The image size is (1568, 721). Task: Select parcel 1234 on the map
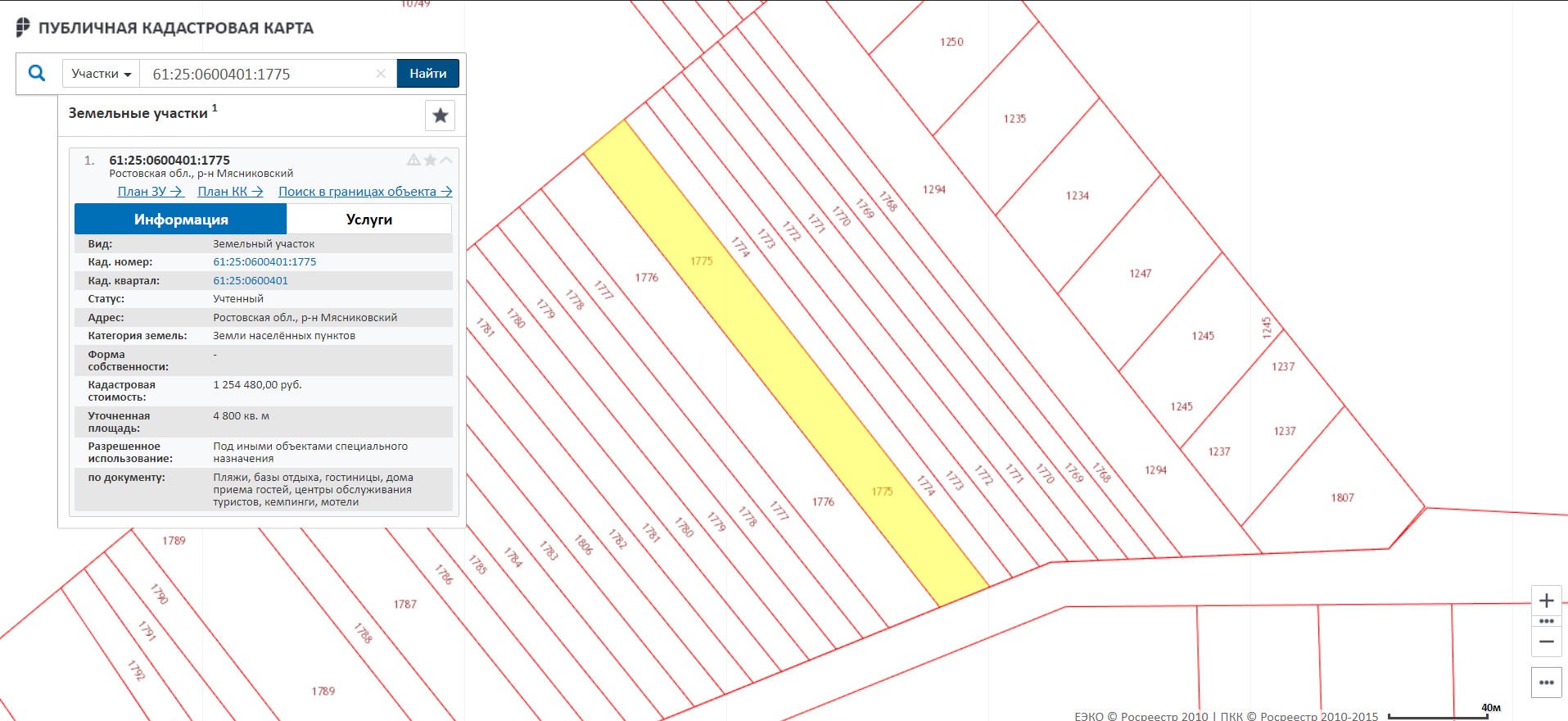1078,196
